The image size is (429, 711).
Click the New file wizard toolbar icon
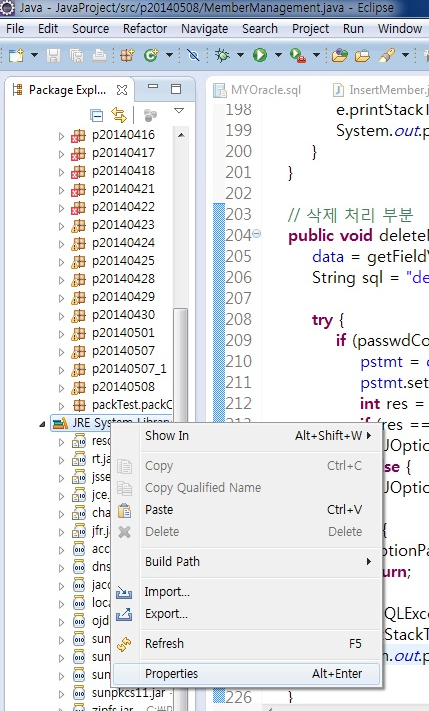(x=16, y=55)
